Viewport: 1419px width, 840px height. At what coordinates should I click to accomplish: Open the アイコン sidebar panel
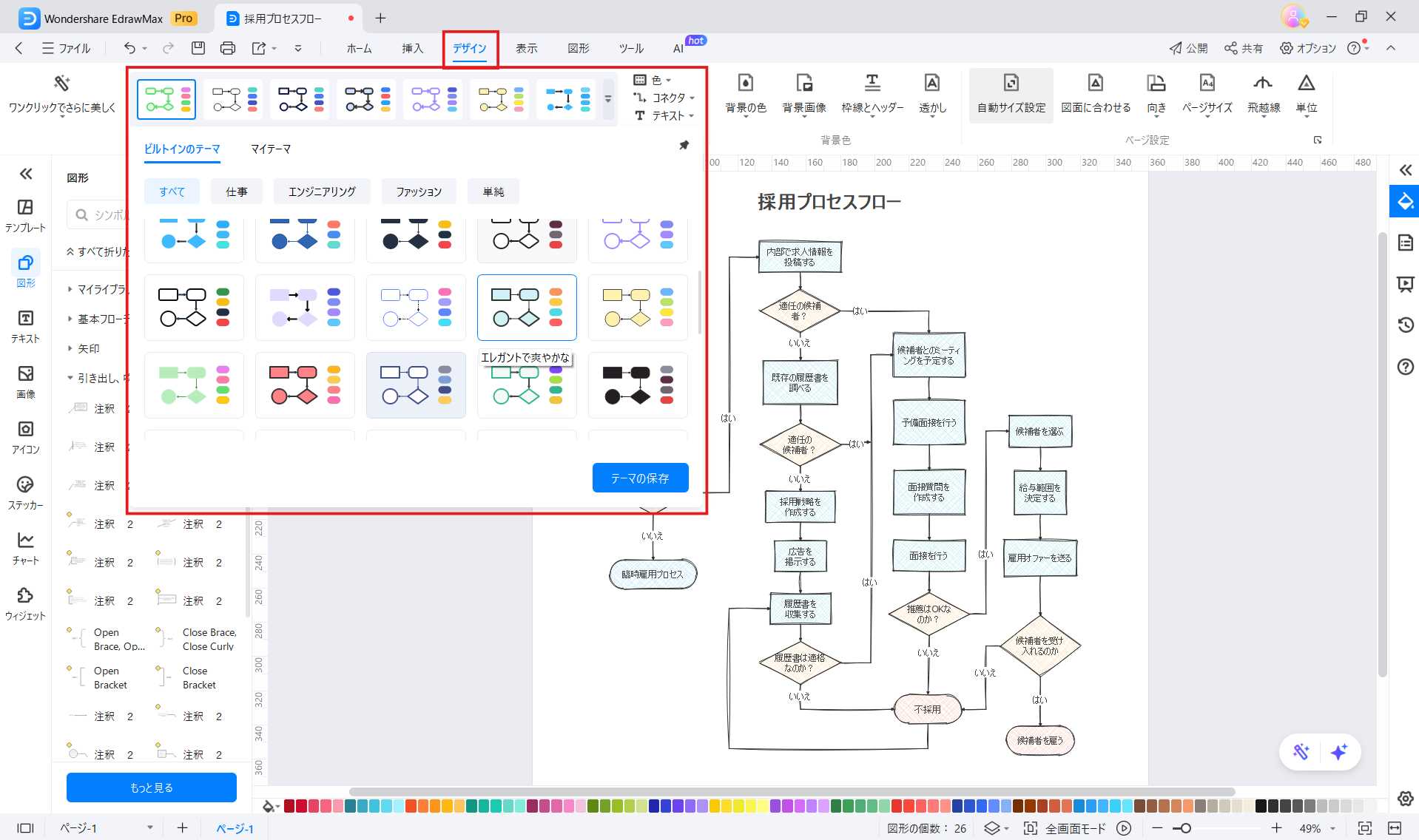[x=25, y=437]
